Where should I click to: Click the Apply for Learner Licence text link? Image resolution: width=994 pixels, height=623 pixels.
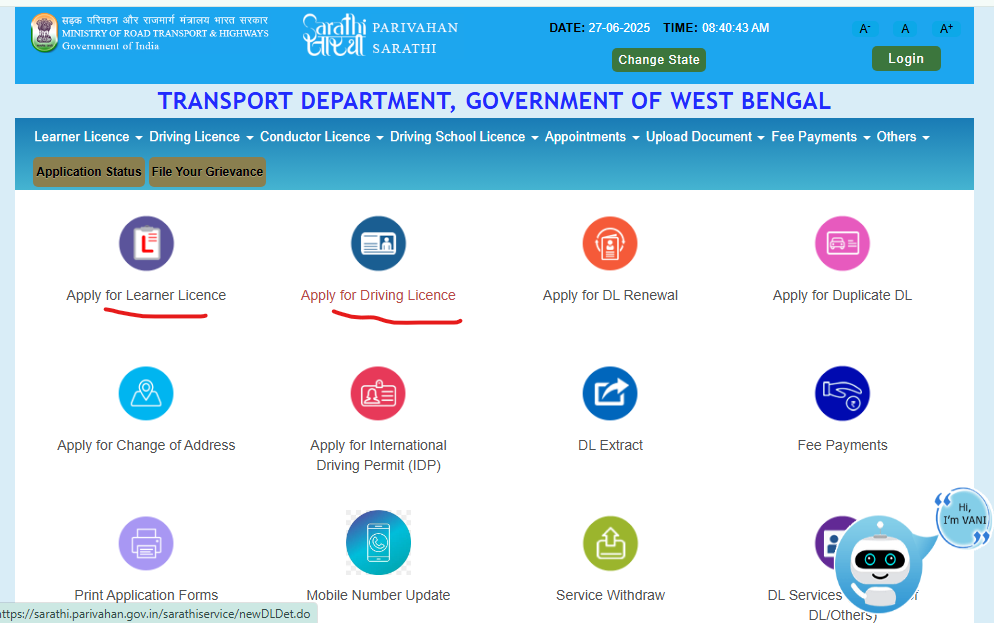coord(146,295)
